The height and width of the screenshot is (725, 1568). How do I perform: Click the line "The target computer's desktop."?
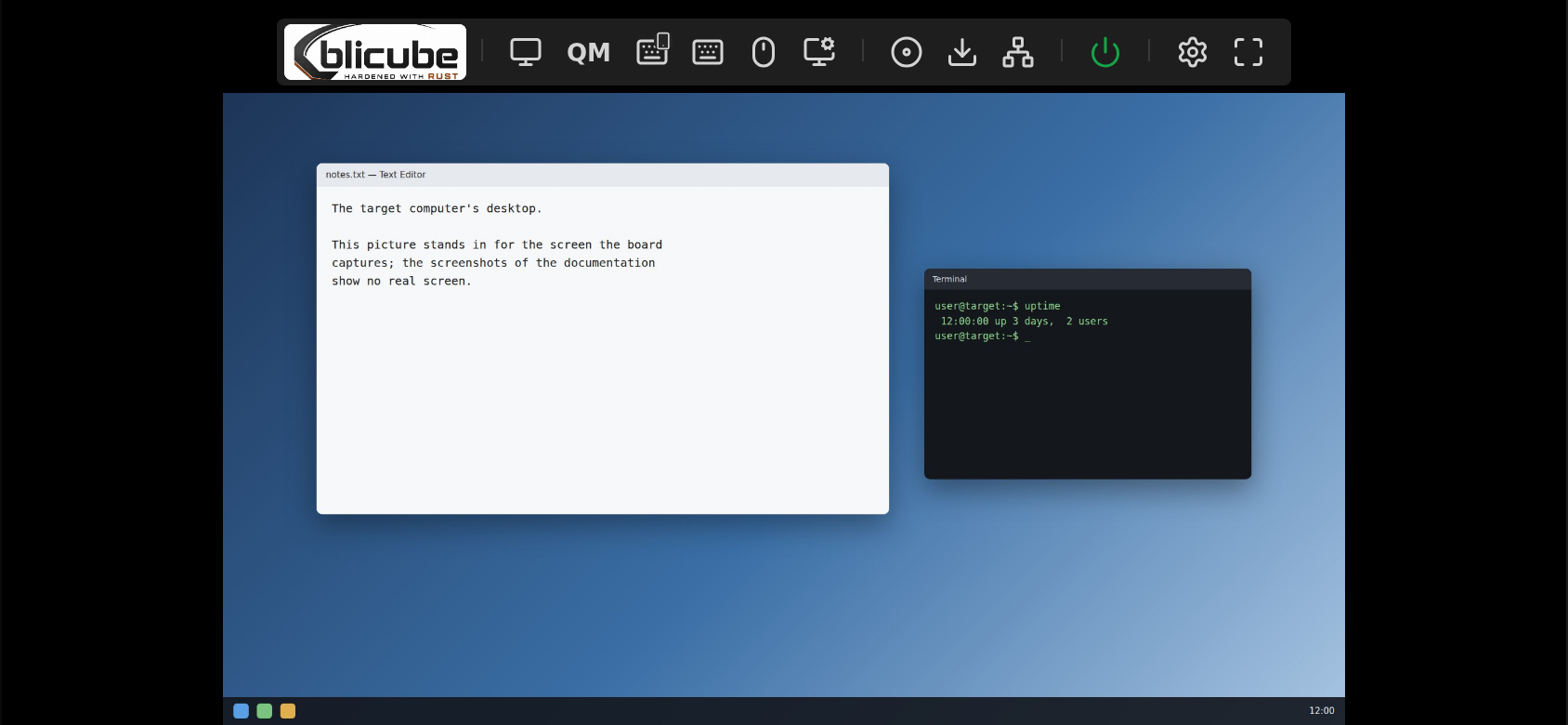437,208
